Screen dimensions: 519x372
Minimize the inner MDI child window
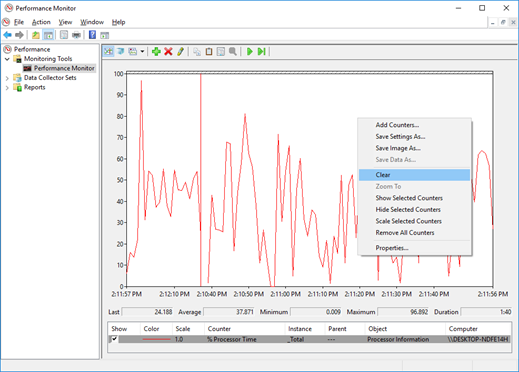[492, 22]
